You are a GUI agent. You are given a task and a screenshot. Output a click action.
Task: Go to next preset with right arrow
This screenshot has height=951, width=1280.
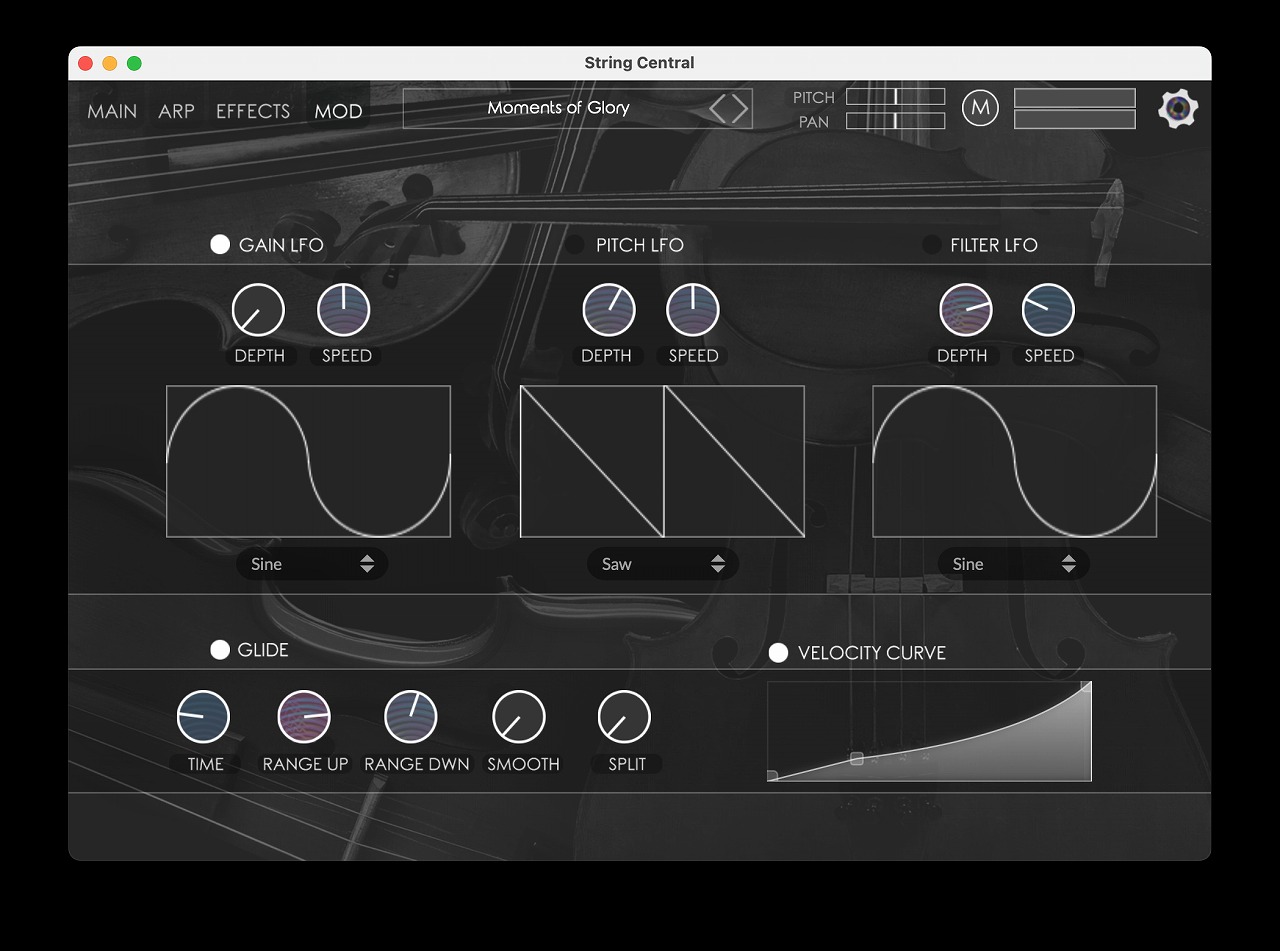point(741,109)
